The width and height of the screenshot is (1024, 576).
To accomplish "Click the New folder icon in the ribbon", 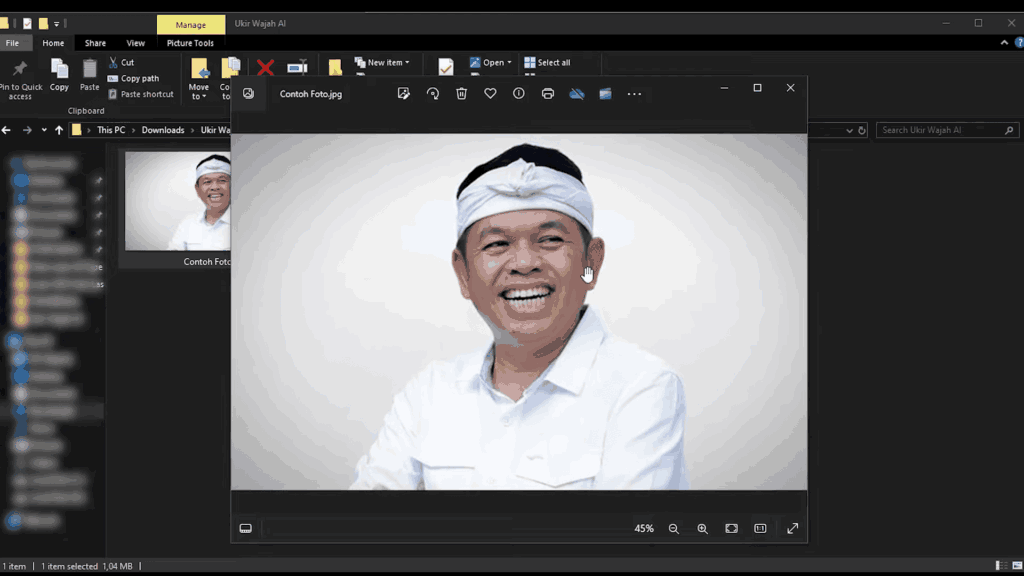I will (335, 67).
